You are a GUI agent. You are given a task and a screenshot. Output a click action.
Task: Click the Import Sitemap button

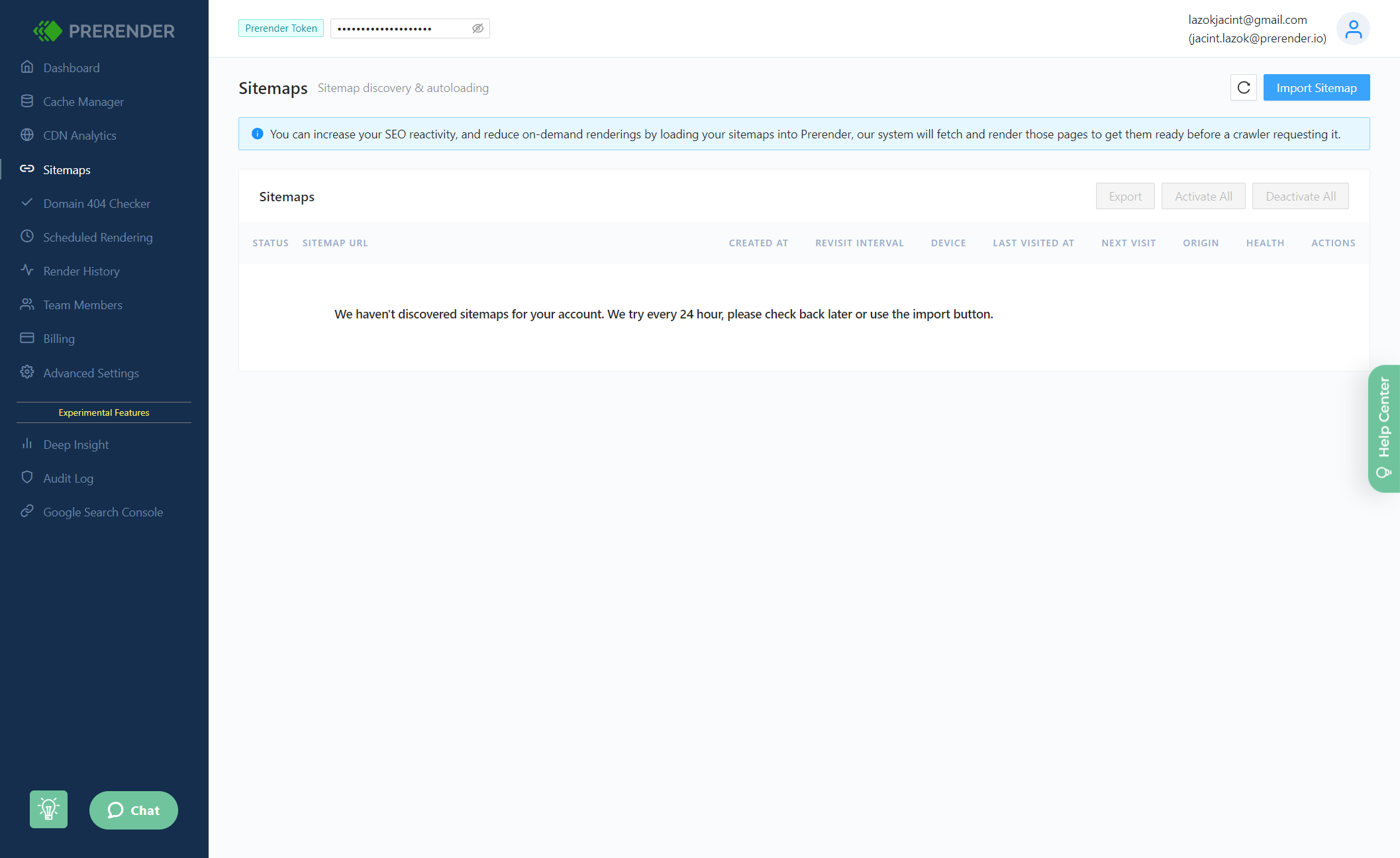pyautogui.click(x=1317, y=87)
